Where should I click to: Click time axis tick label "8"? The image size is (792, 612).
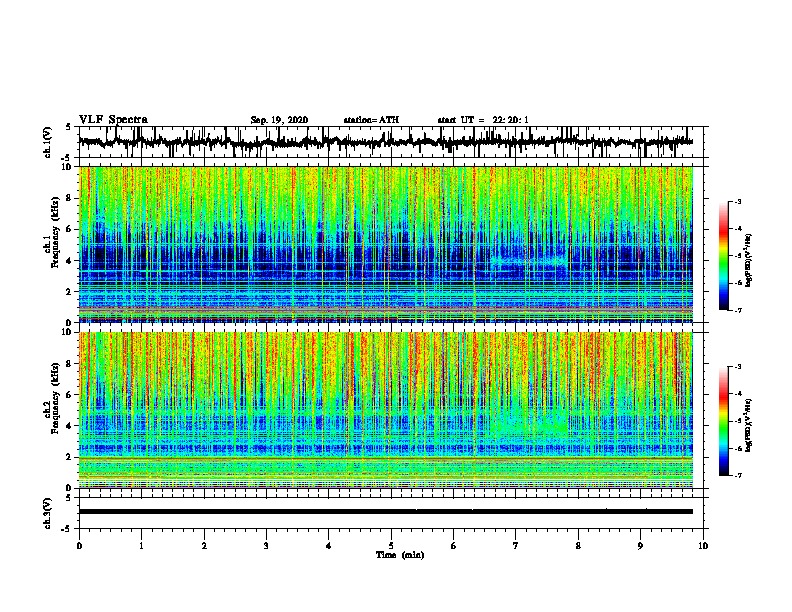click(x=578, y=546)
